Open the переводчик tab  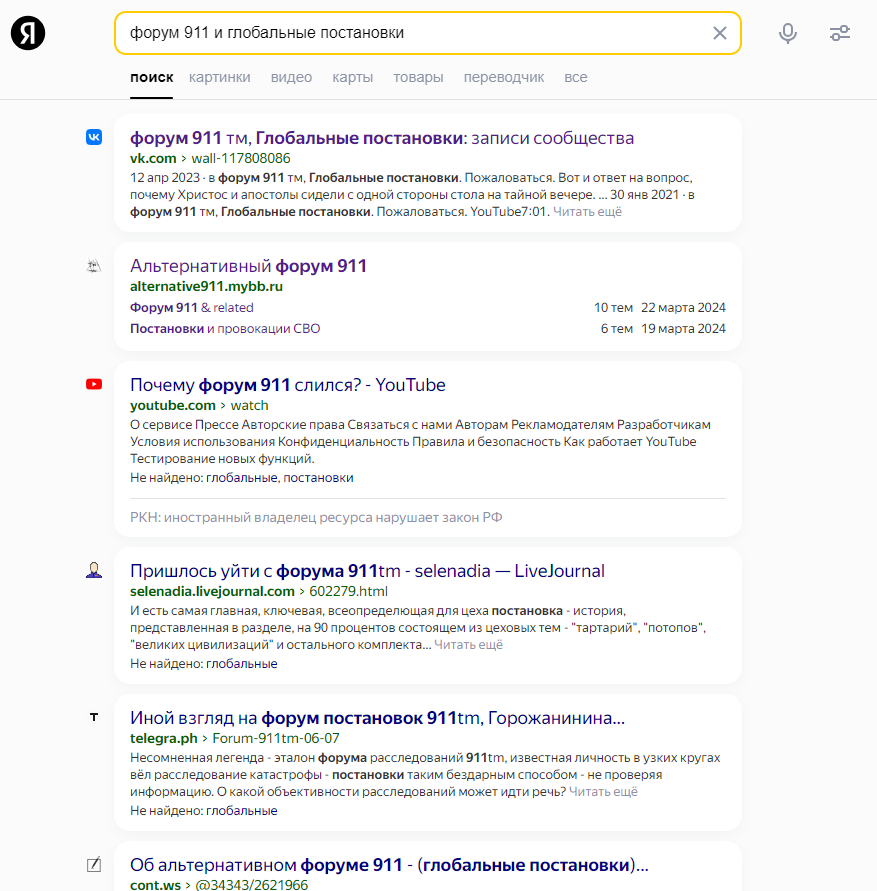(x=504, y=77)
